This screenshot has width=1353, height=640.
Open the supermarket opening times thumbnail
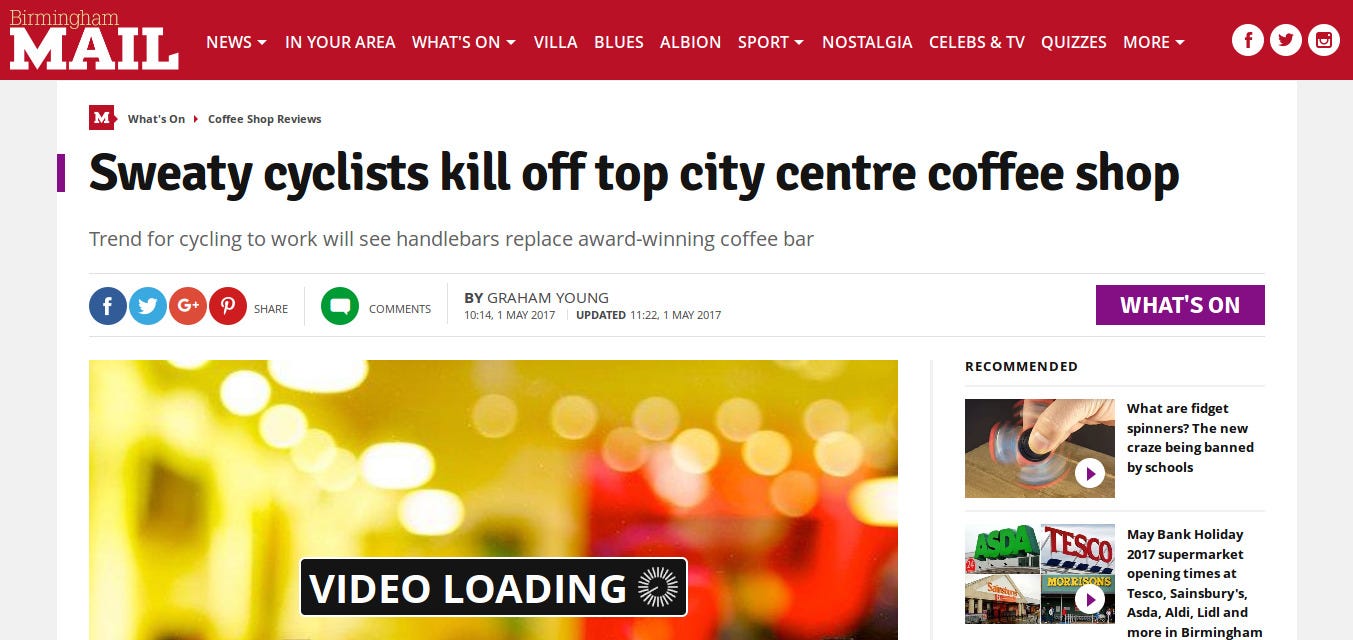[1040, 574]
